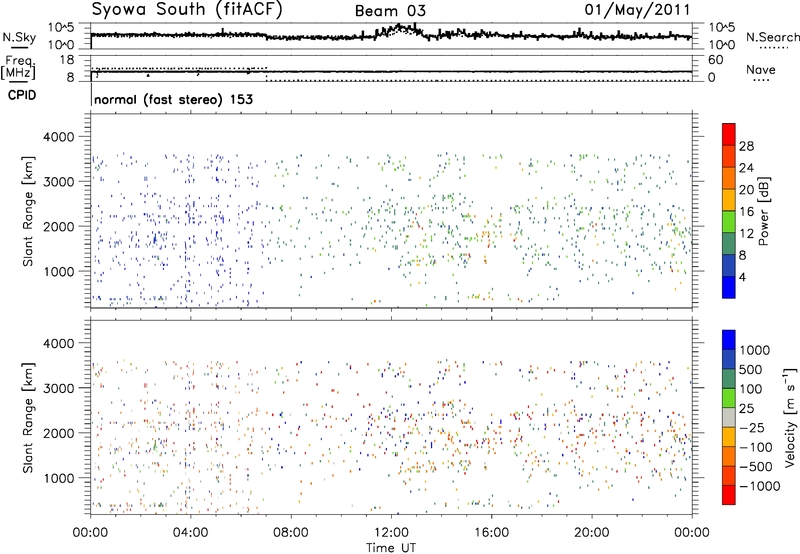
Task: Click the 'CPID' label
Action: [22, 95]
